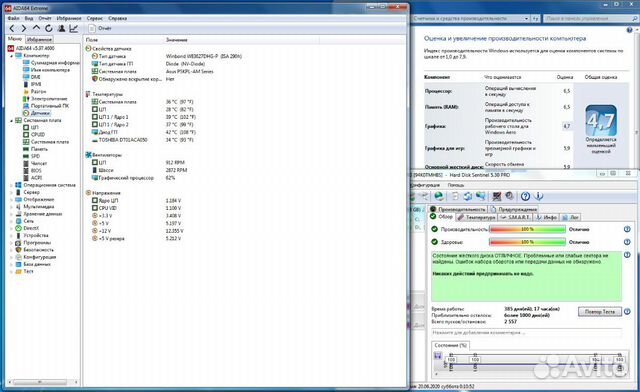640x392 pixels.
Task: Click the 4,7 base score badge
Action: 601,121
